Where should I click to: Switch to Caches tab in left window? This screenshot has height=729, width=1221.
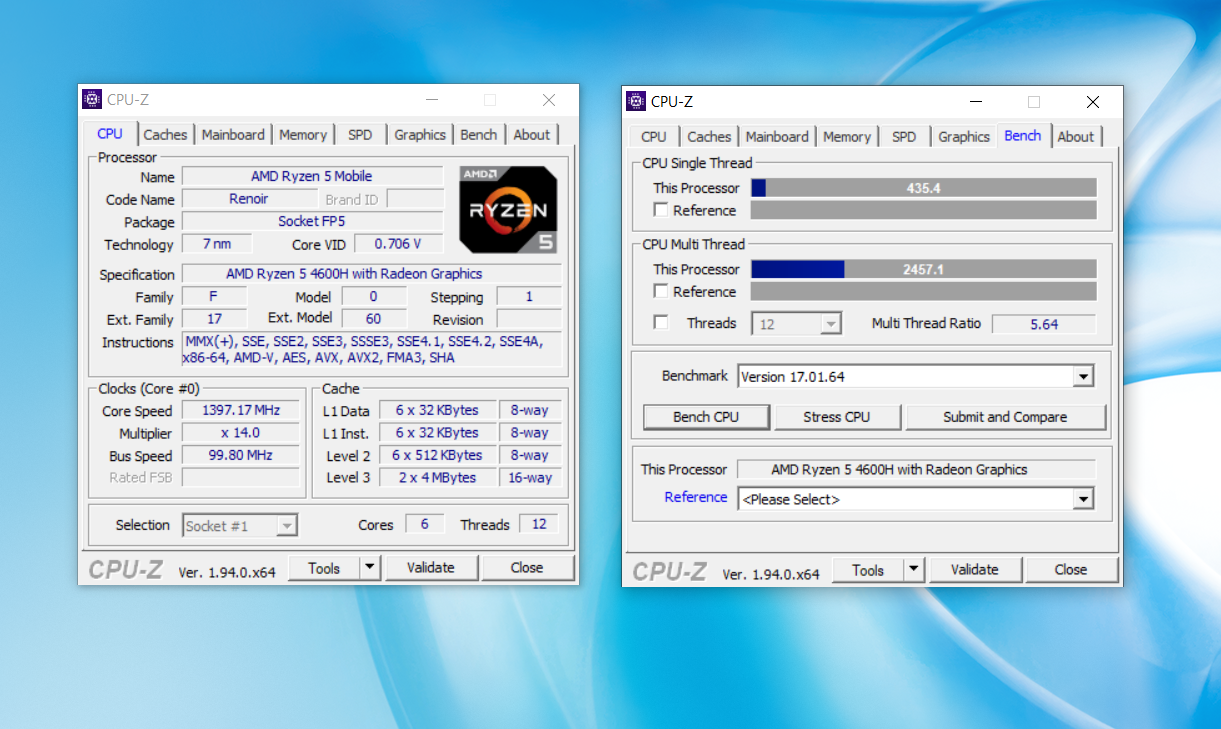(165, 135)
